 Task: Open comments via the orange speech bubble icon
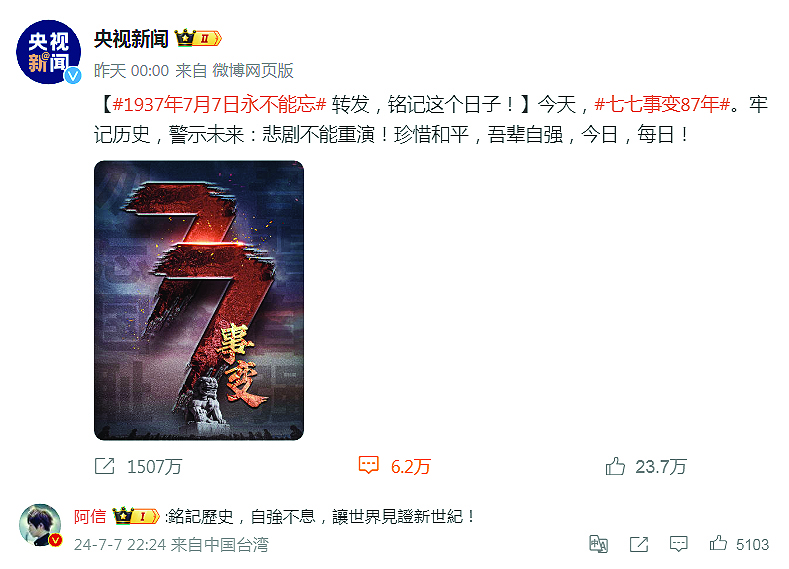coord(368,465)
